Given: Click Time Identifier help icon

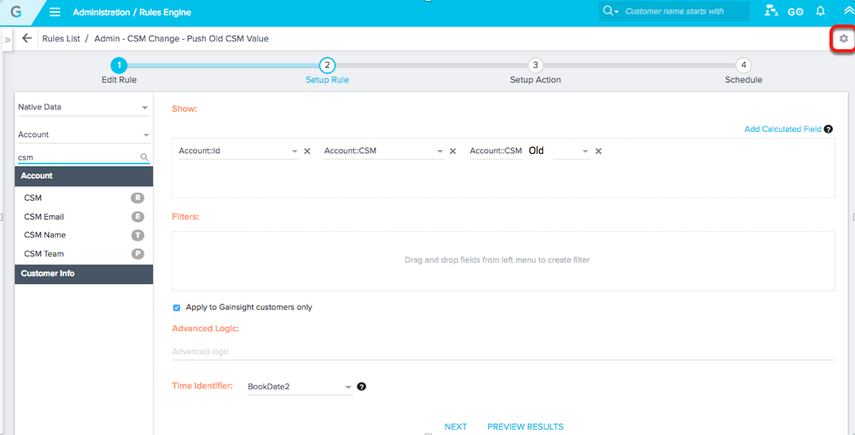Looking at the screenshot, I should click(x=361, y=386).
